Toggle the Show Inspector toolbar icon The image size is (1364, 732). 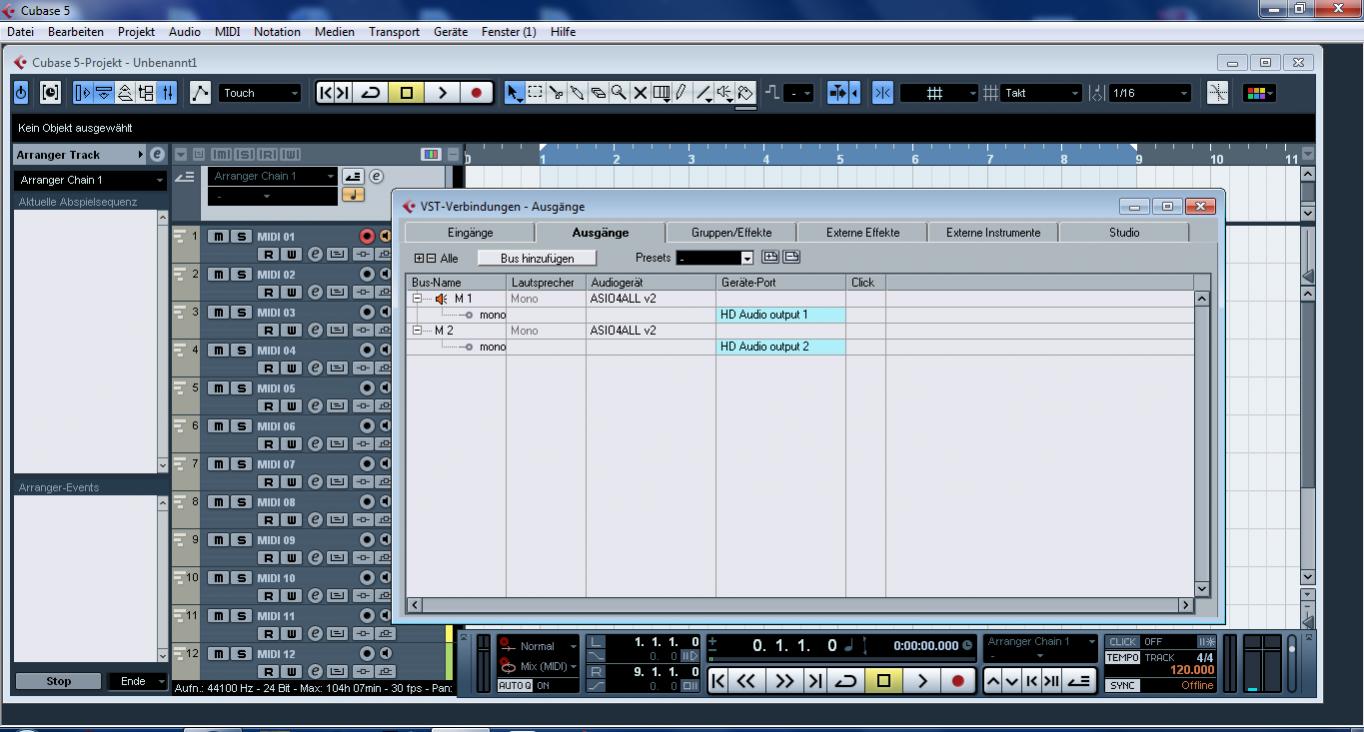coord(82,93)
